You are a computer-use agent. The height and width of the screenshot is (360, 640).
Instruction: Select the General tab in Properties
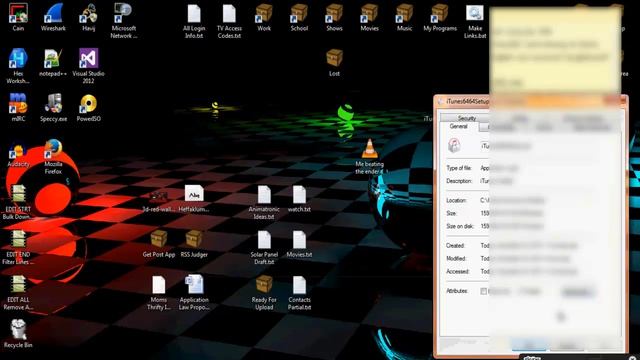[x=458, y=127]
